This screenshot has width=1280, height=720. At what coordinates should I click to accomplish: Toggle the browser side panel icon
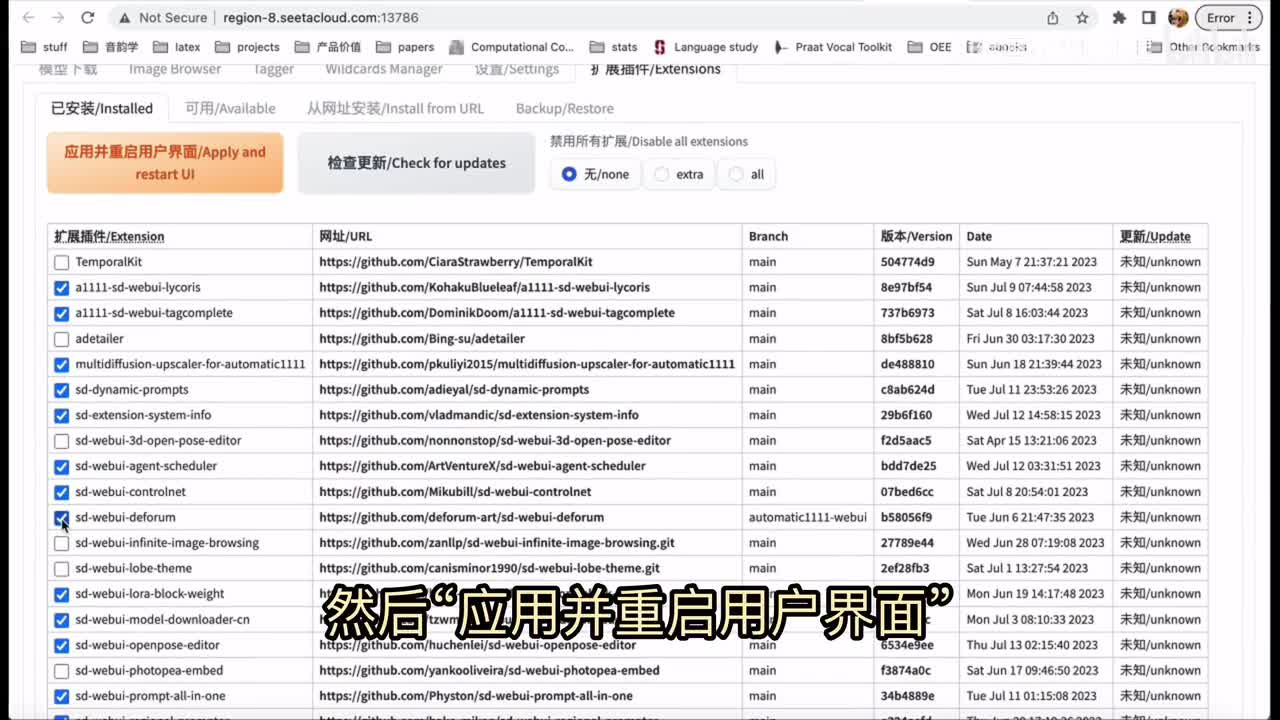click(1149, 18)
